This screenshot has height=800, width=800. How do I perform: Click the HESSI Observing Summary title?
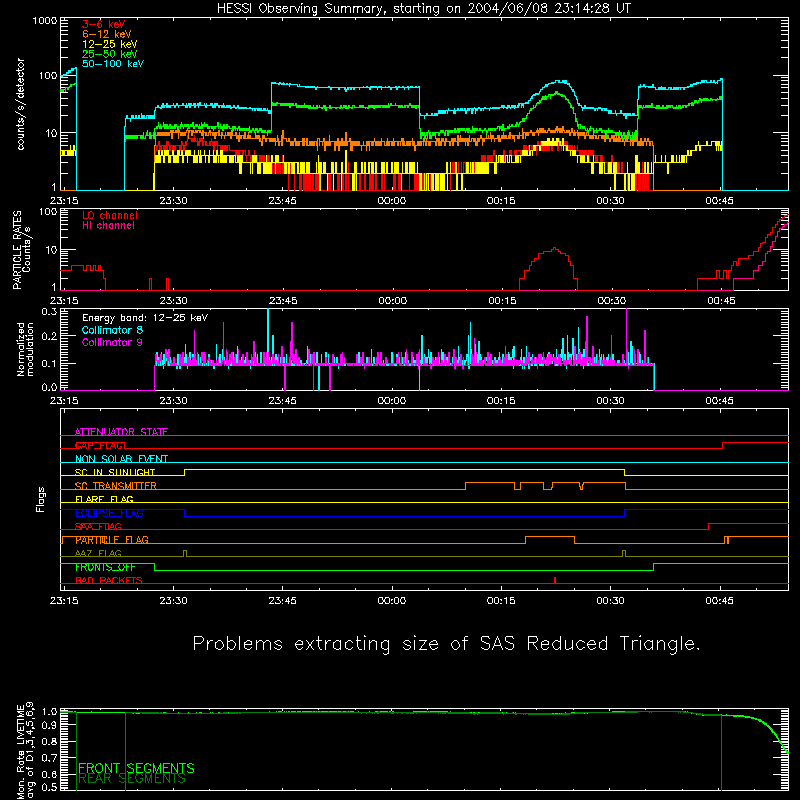coord(424,9)
